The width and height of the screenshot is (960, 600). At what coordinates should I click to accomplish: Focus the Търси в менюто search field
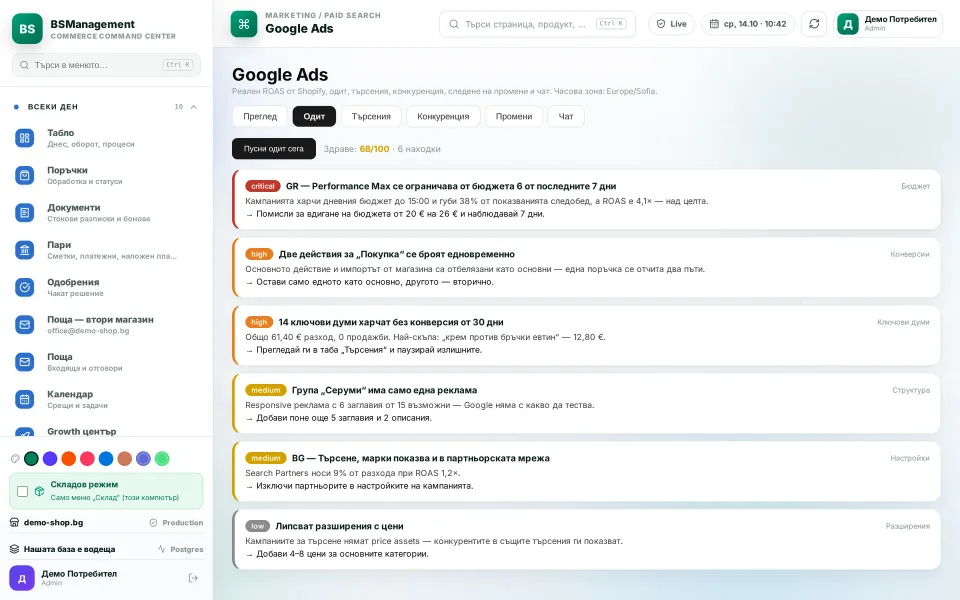pos(107,65)
